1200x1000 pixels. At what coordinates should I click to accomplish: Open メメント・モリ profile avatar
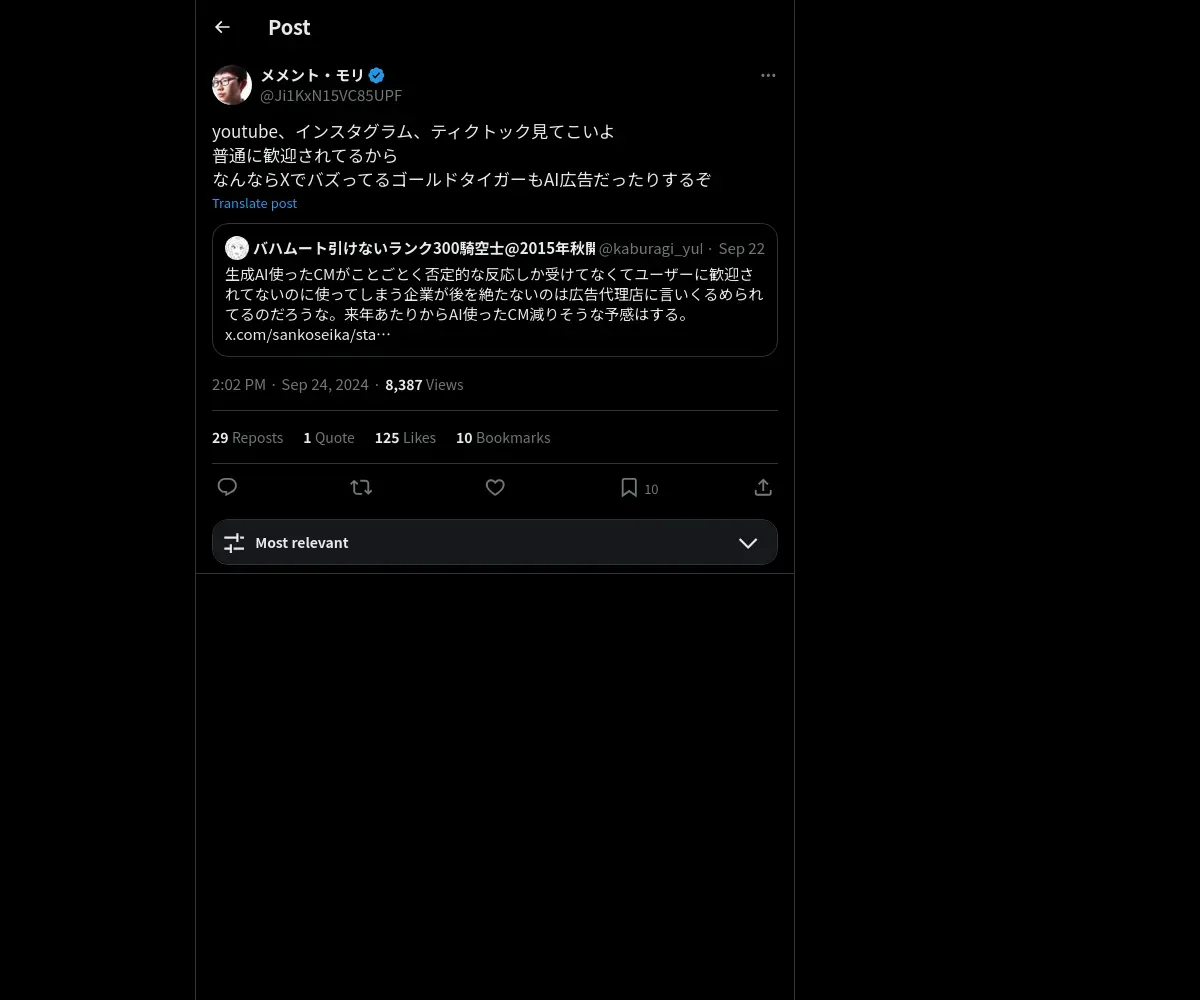coord(232,85)
